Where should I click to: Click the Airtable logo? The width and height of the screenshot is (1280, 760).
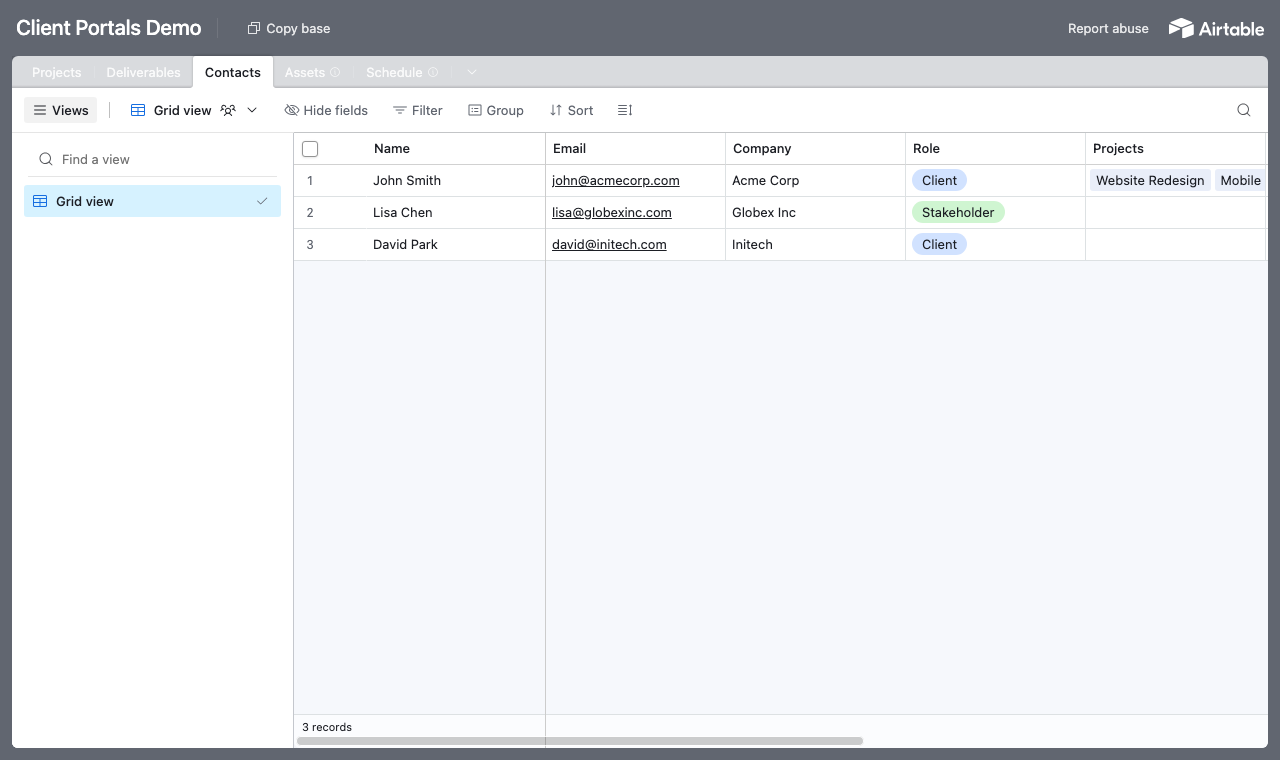1216,28
